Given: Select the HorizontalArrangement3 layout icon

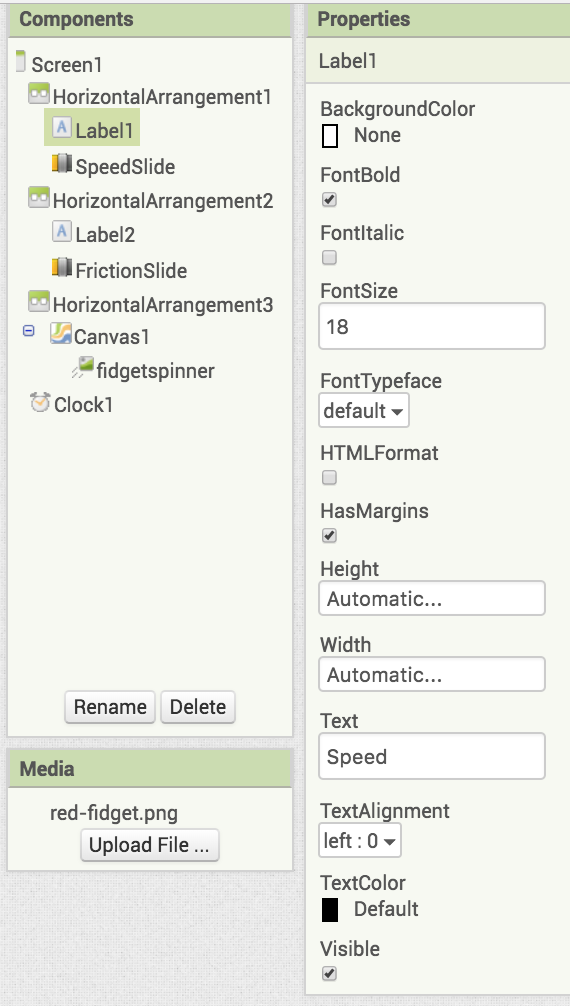Looking at the screenshot, I should coord(39,301).
